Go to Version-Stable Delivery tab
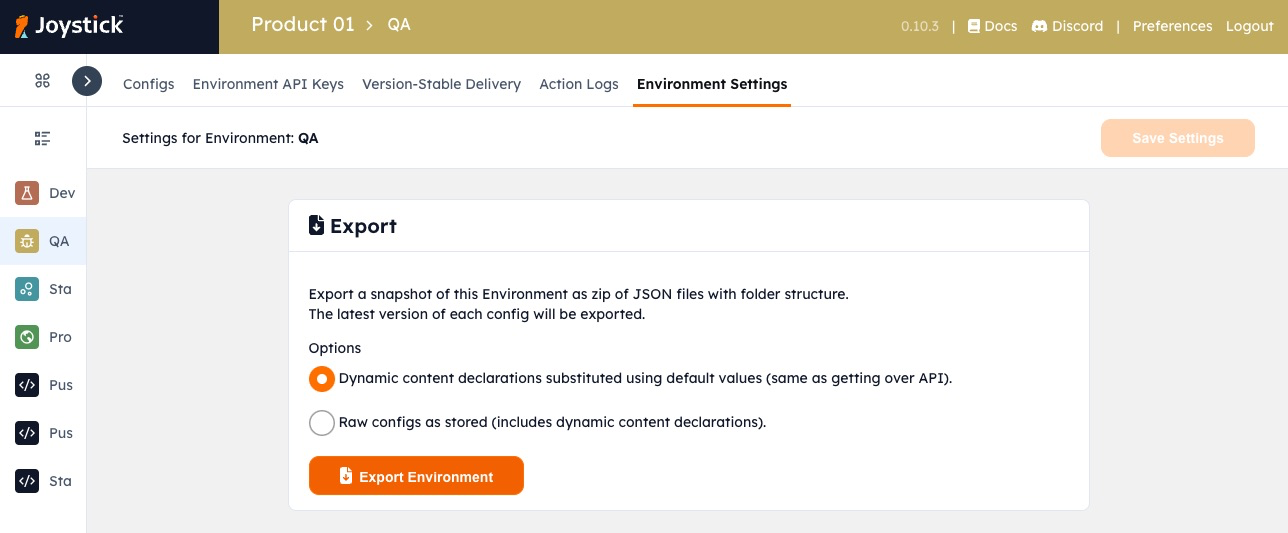 click(441, 84)
